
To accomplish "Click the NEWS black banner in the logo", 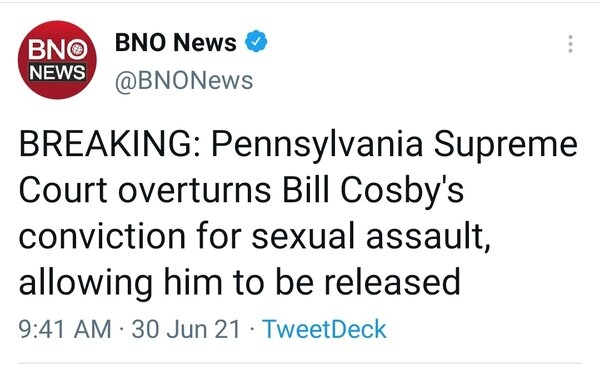I will pyautogui.click(x=58, y=72).
